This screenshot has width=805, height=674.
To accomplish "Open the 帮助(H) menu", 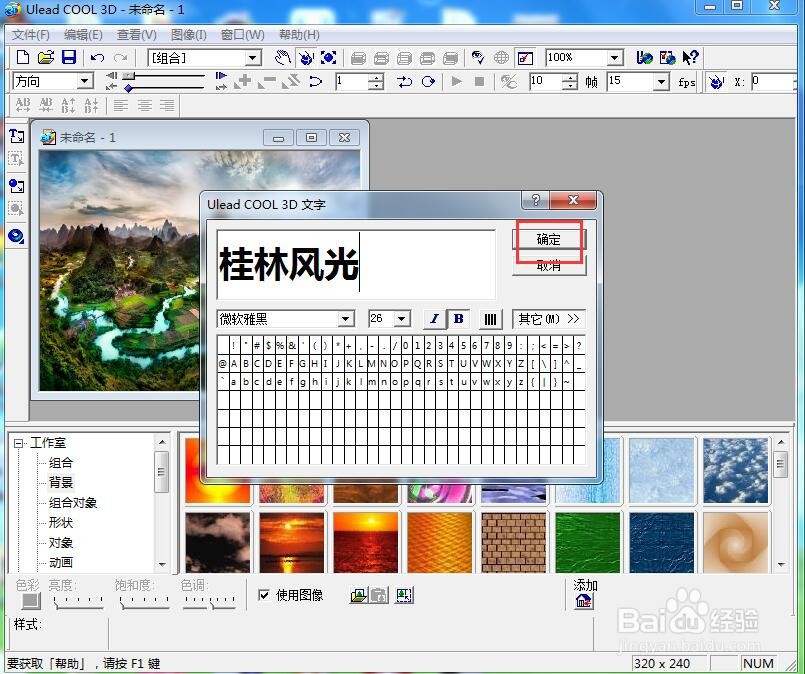I will coord(299,35).
